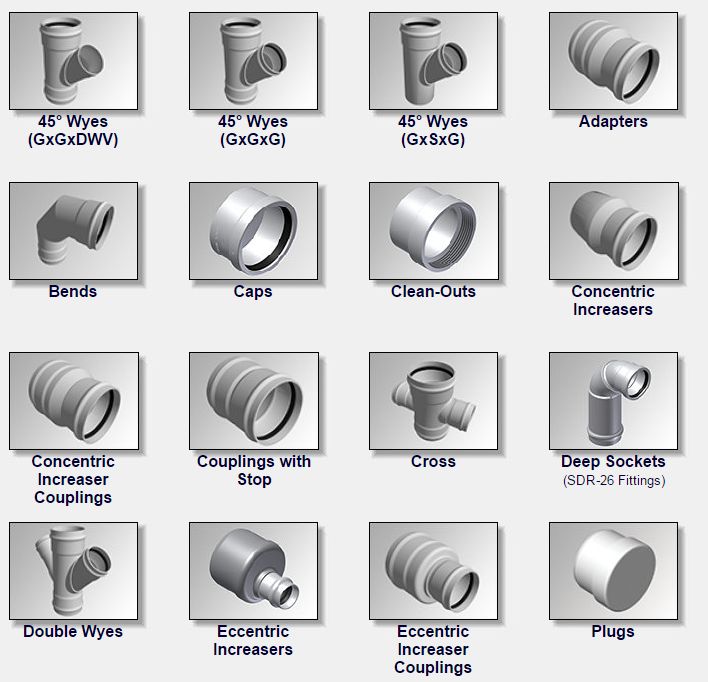Click the Clean-Outs fitting image
708x682 pixels.
pyautogui.click(x=433, y=230)
